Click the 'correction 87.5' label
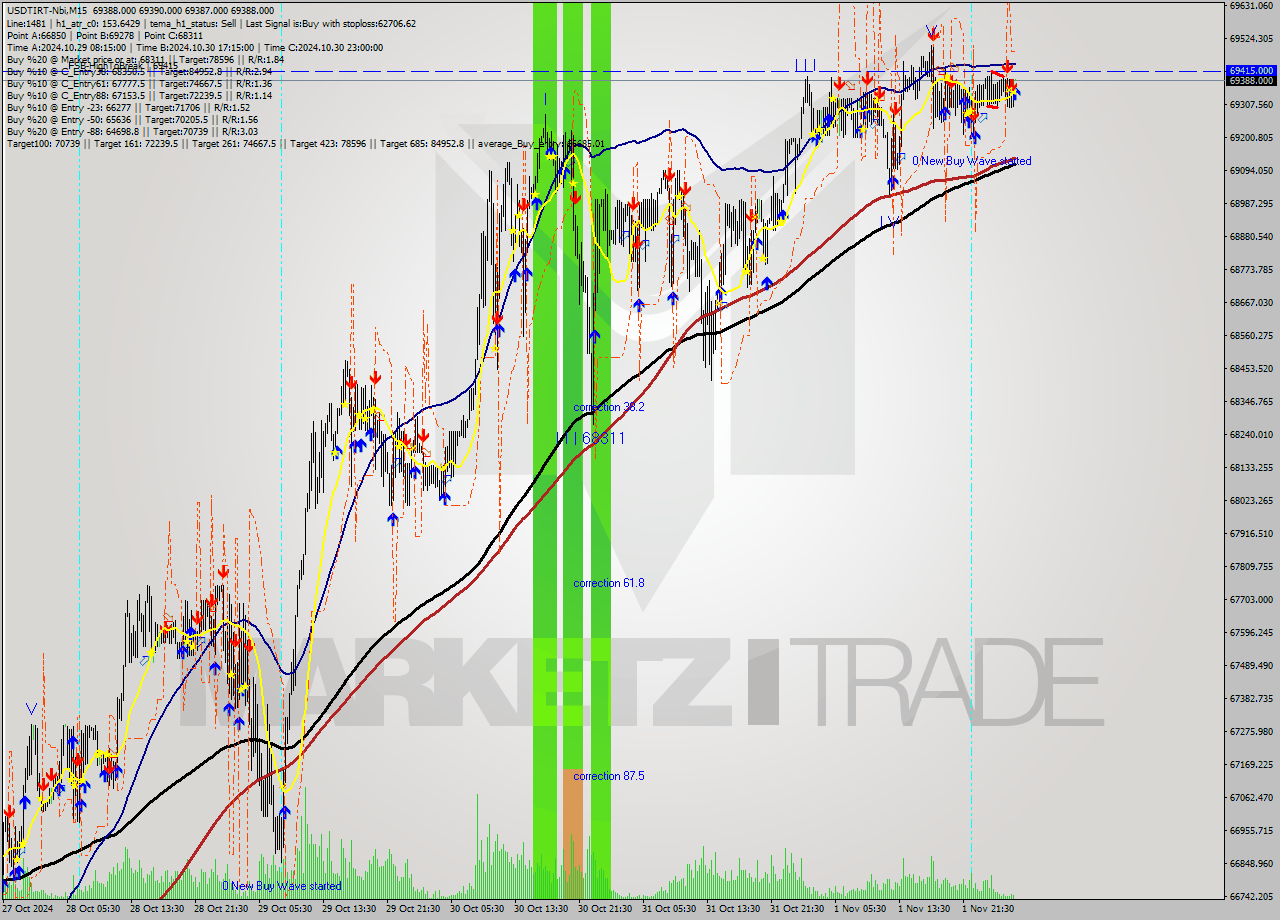1280x920 pixels. pos(608,776)
